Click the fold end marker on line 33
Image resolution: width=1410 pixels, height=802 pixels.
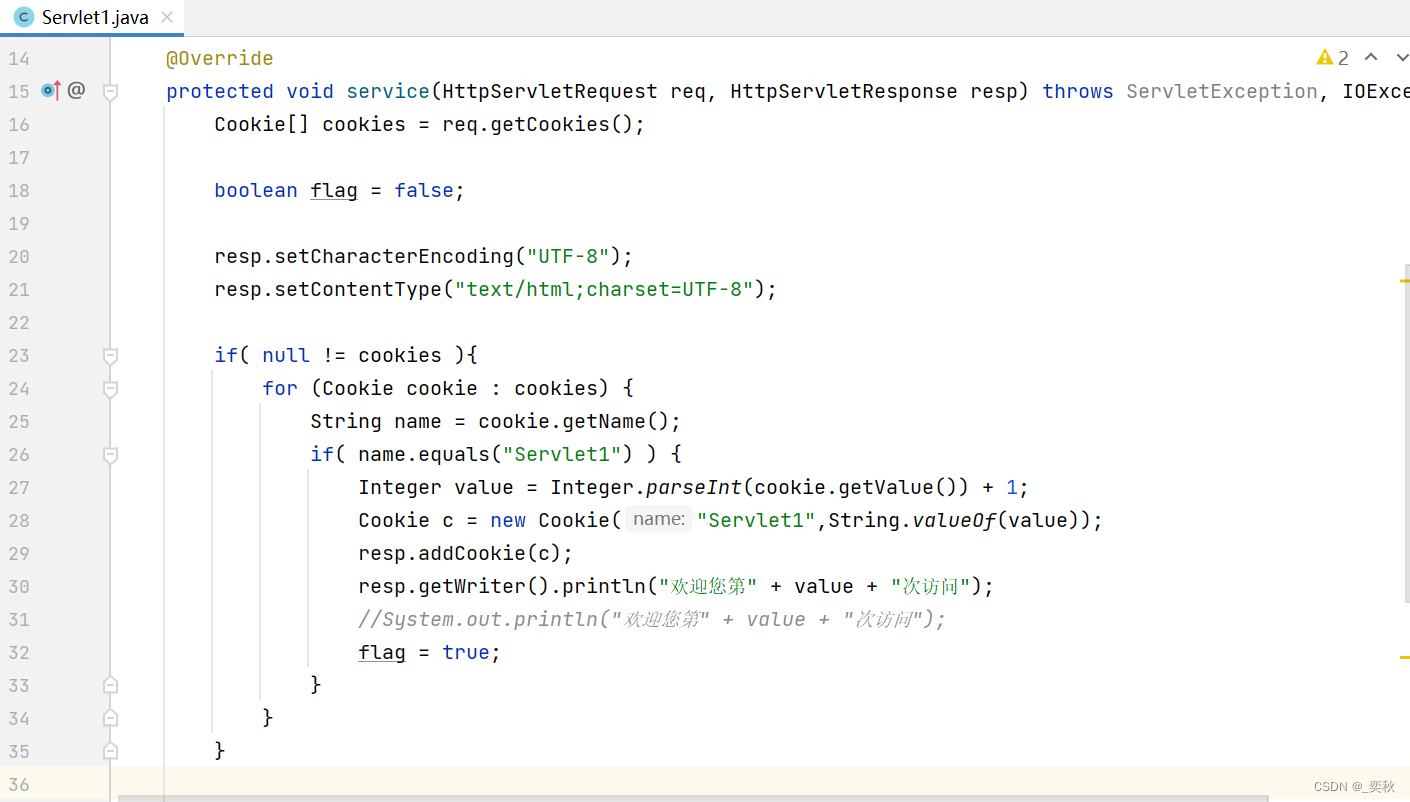pos(111,685)
